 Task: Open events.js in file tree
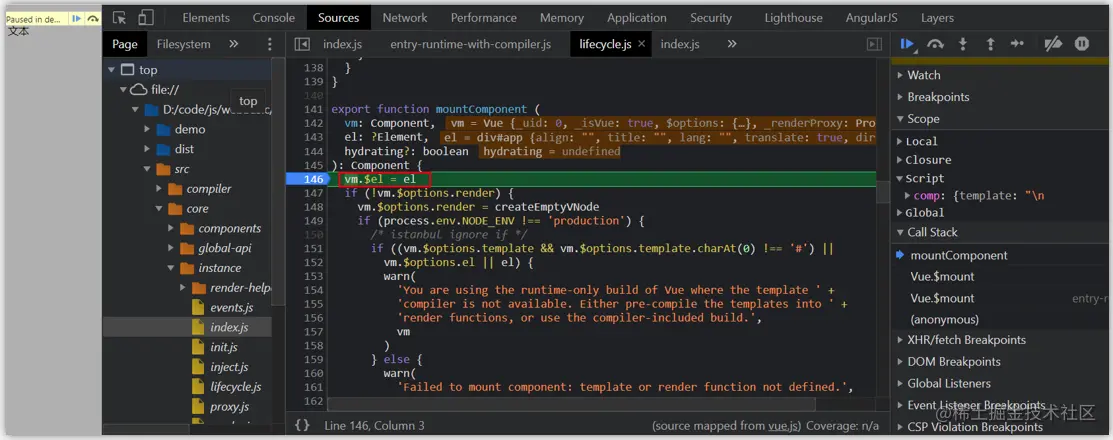(231, 308)
